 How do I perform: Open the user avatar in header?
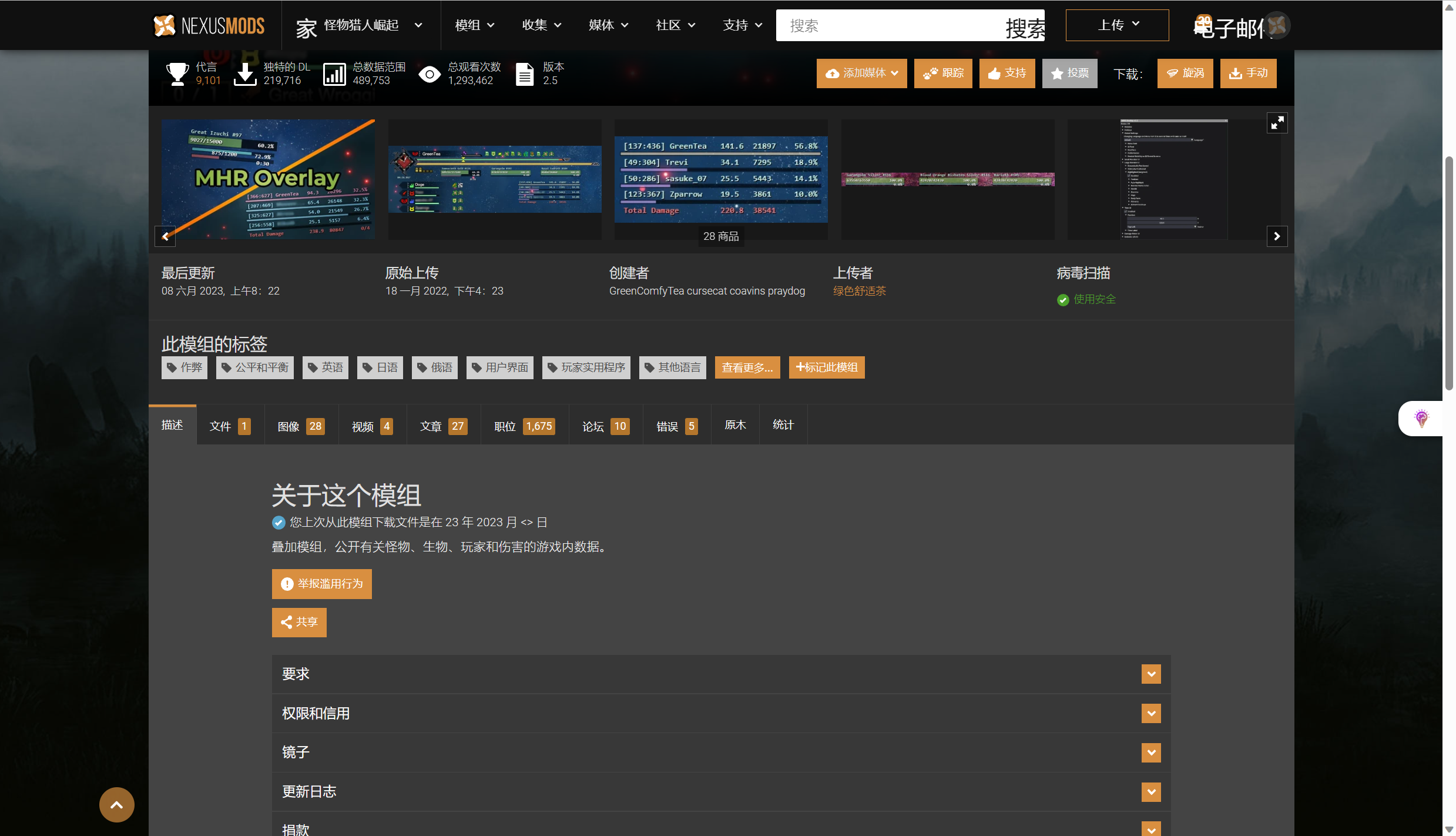1277,25
